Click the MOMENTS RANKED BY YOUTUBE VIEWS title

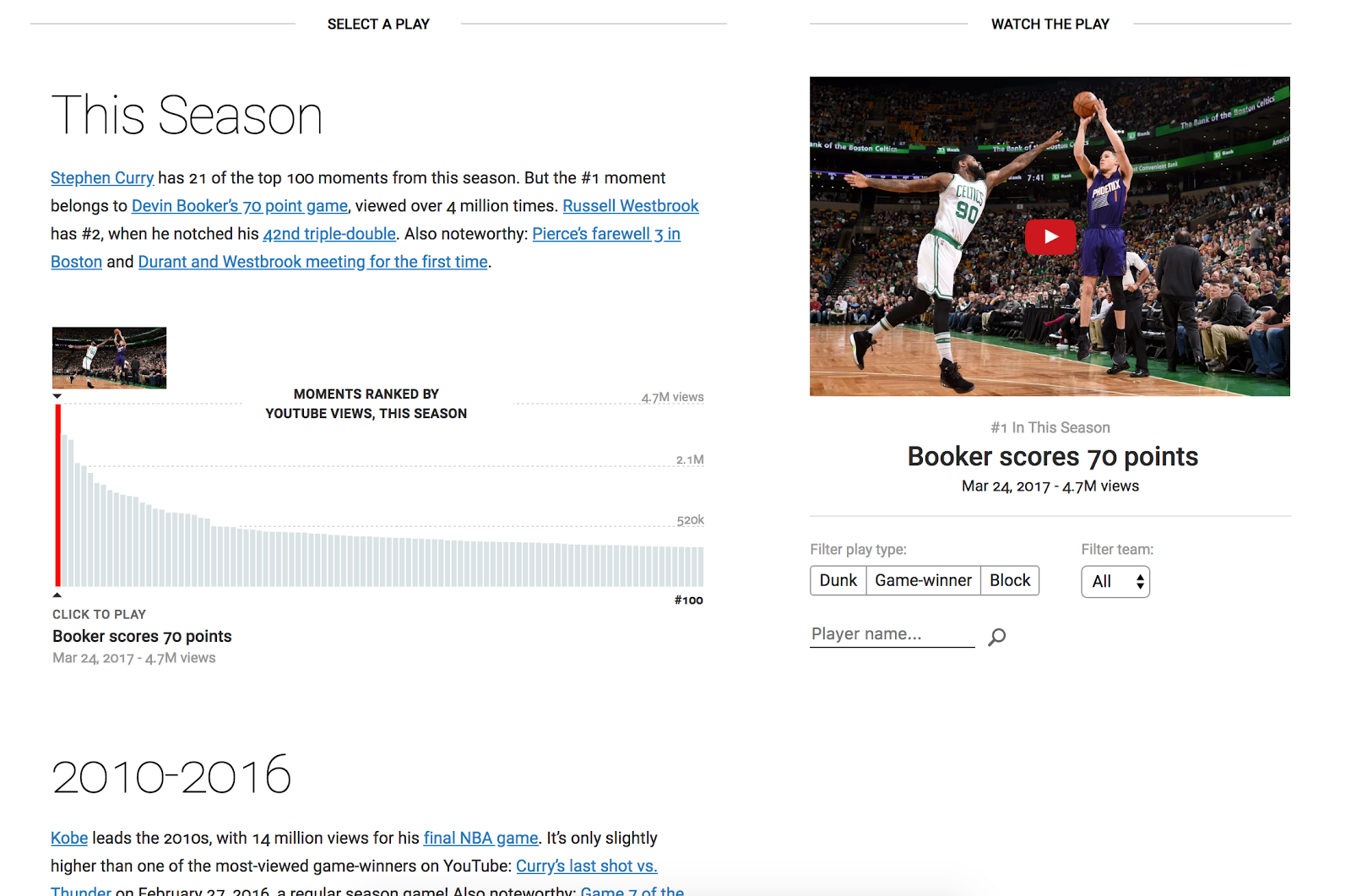click(366, 404)
